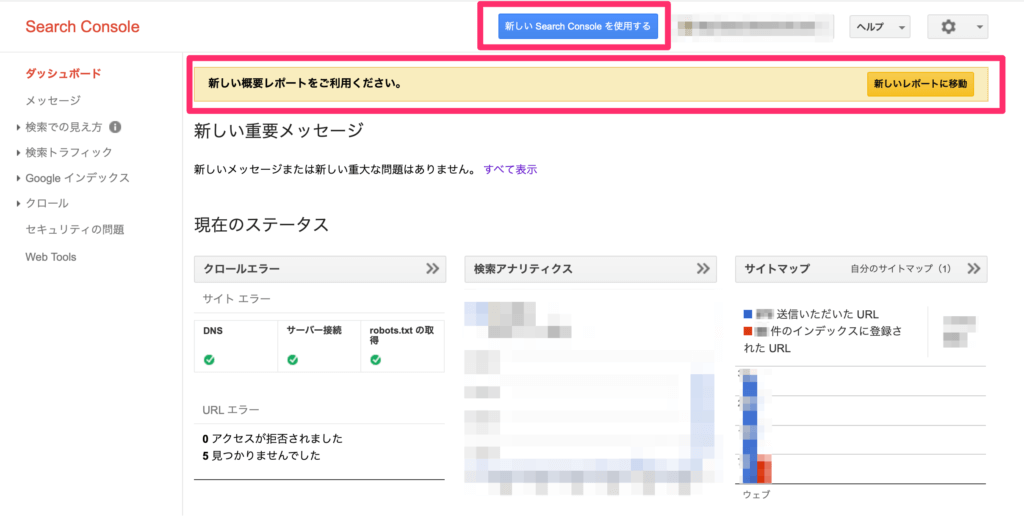
Task: Select ダッシュボード in the sidebar
Action: click(63, 74)
